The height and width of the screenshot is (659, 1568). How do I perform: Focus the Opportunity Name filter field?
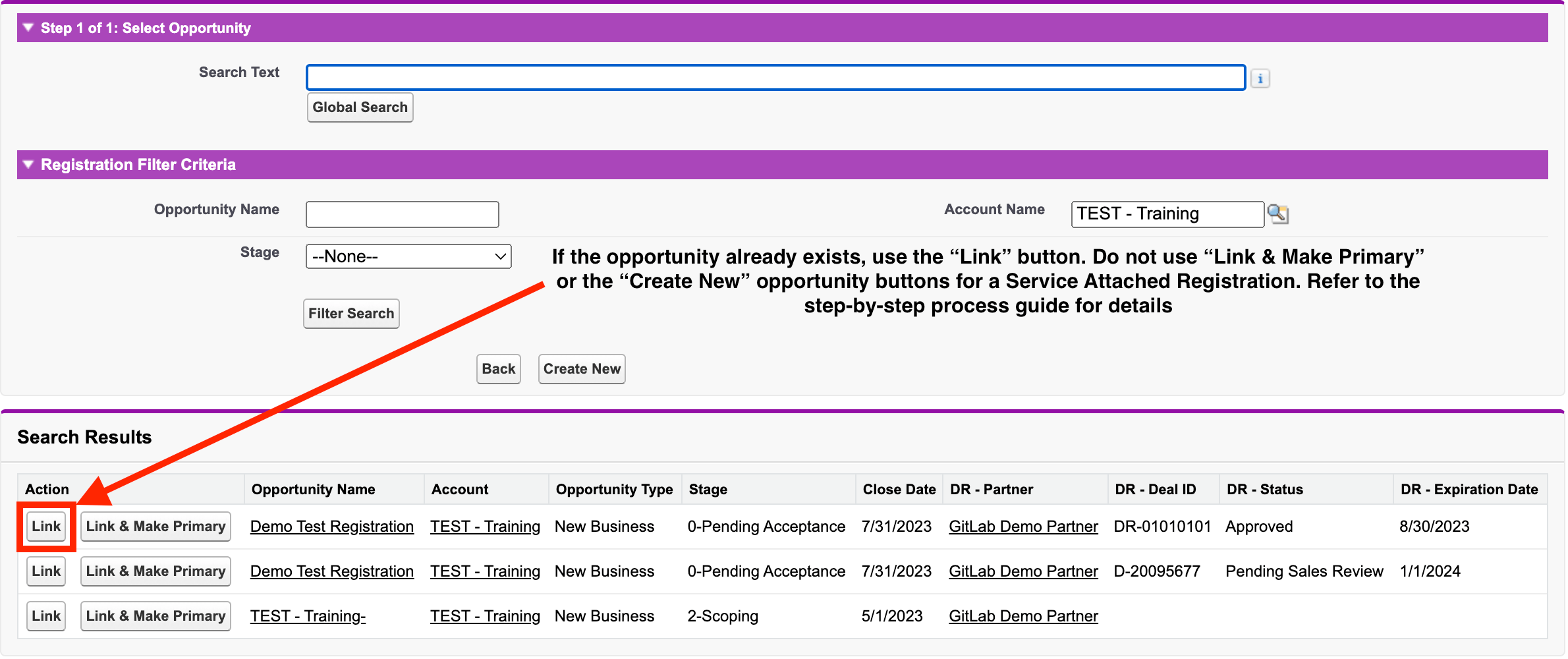pos(402,214)
